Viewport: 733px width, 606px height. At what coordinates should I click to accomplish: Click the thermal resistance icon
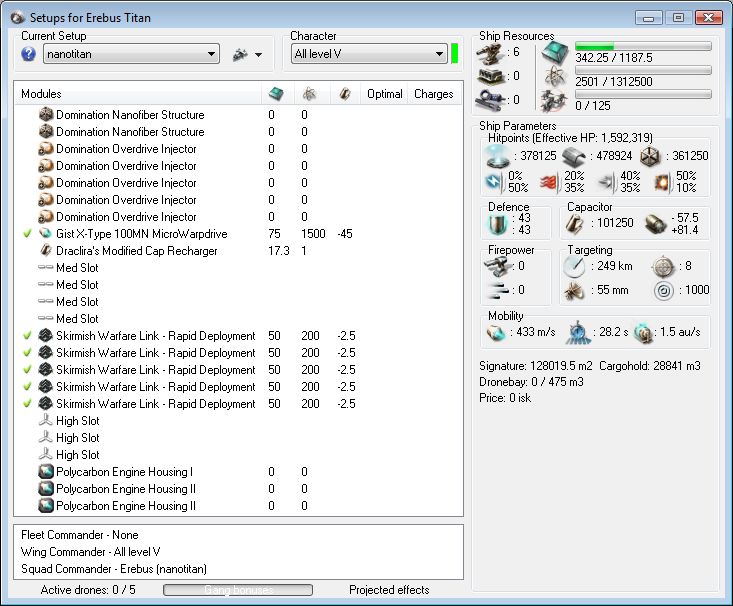548,182
